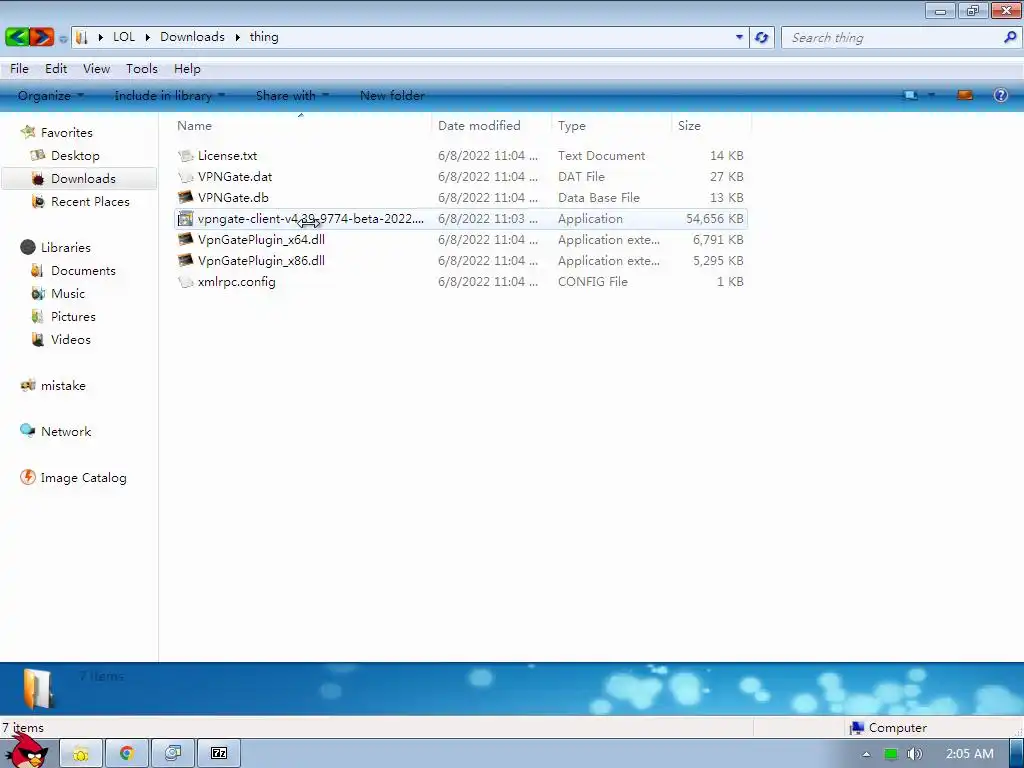Click the 2:05 AM taskbar clock

[969, 754]
